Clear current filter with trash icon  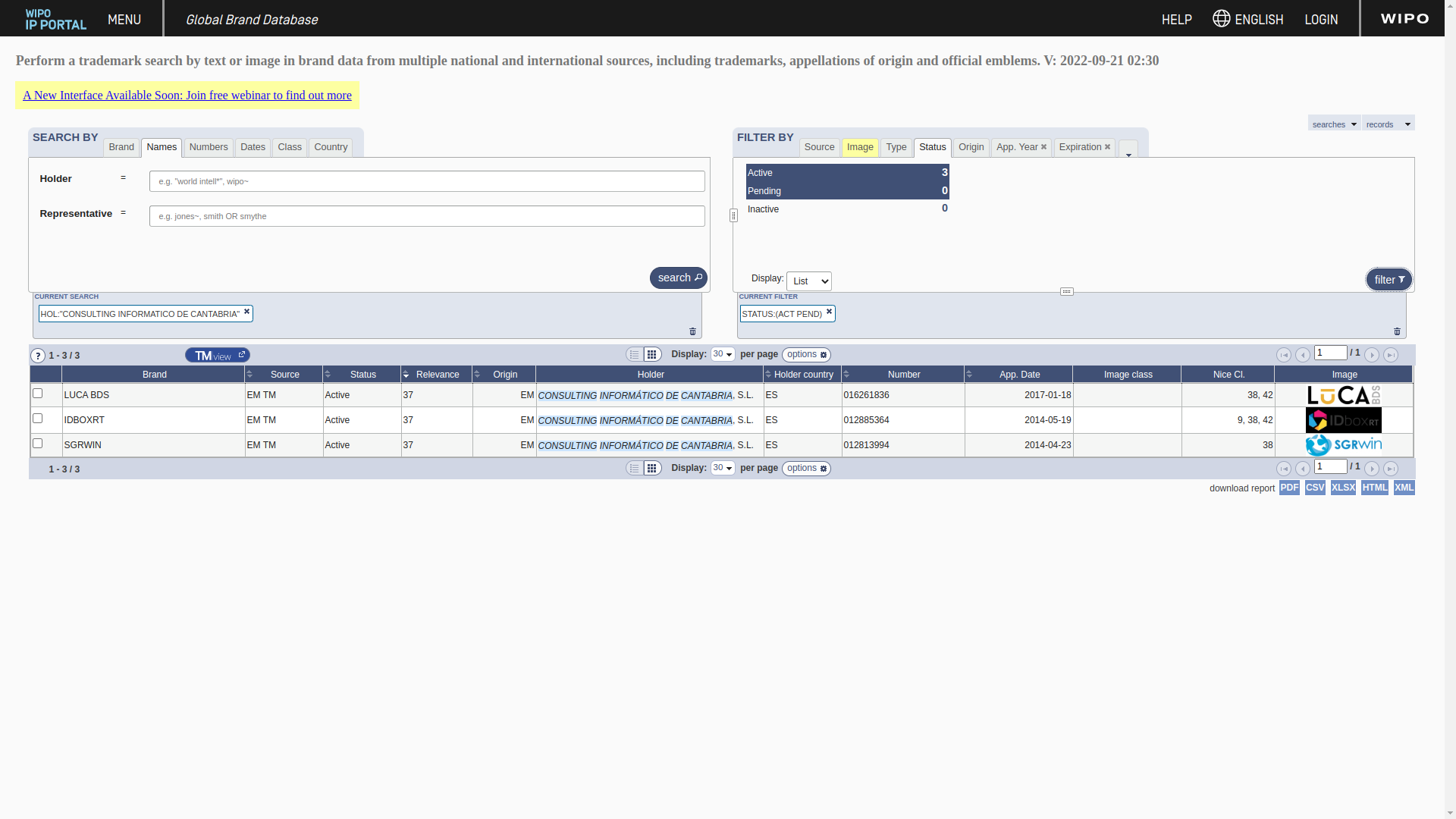[1397, 331]
